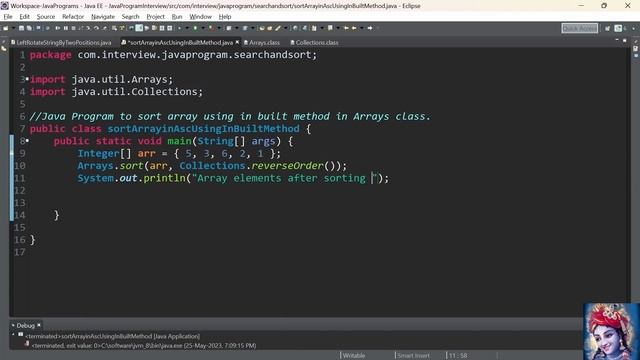Click the Save All toolbar icon
Image resolution: width=640 pixels, height=360 pixels.
click(29, 28)
